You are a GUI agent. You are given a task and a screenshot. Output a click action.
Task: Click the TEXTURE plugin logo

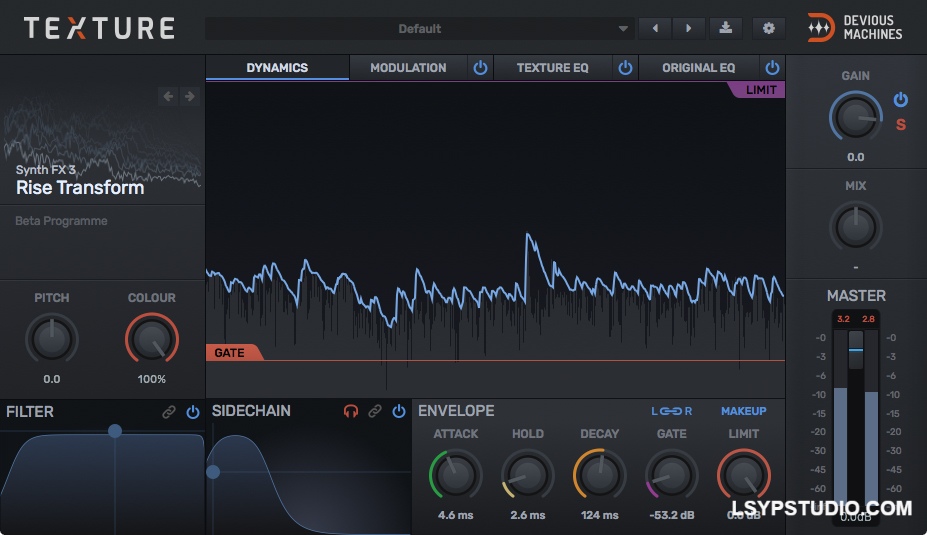coord(99,28)
